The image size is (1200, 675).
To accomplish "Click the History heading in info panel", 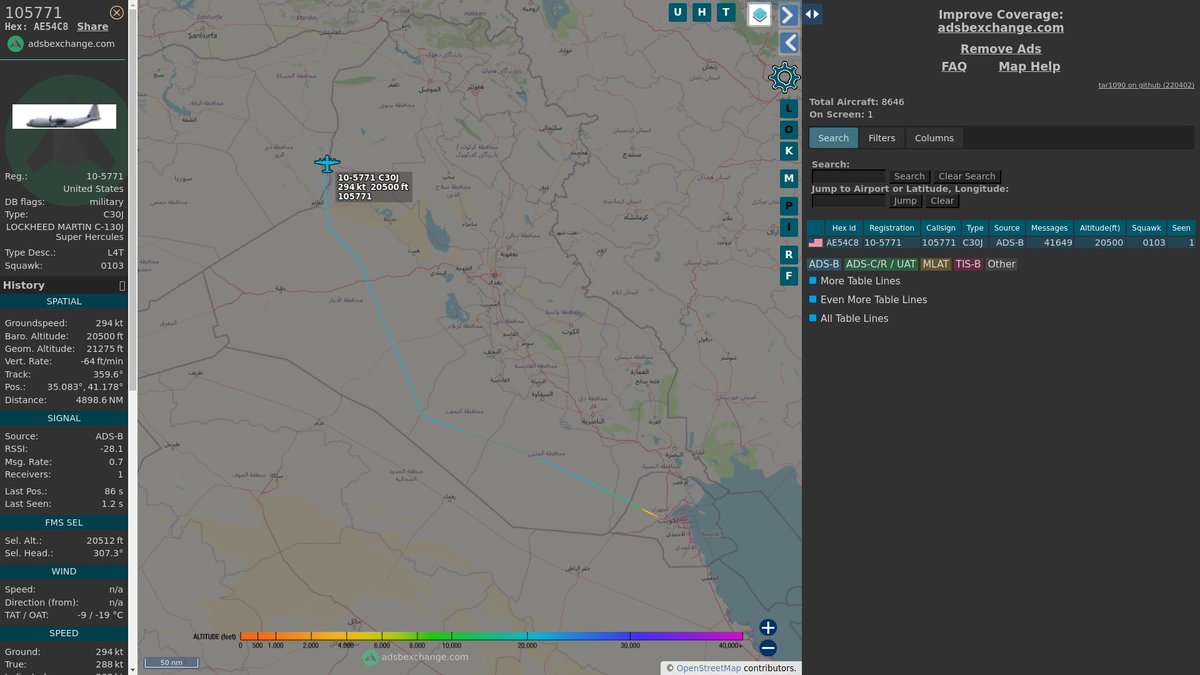I will (x=24, y=286).
